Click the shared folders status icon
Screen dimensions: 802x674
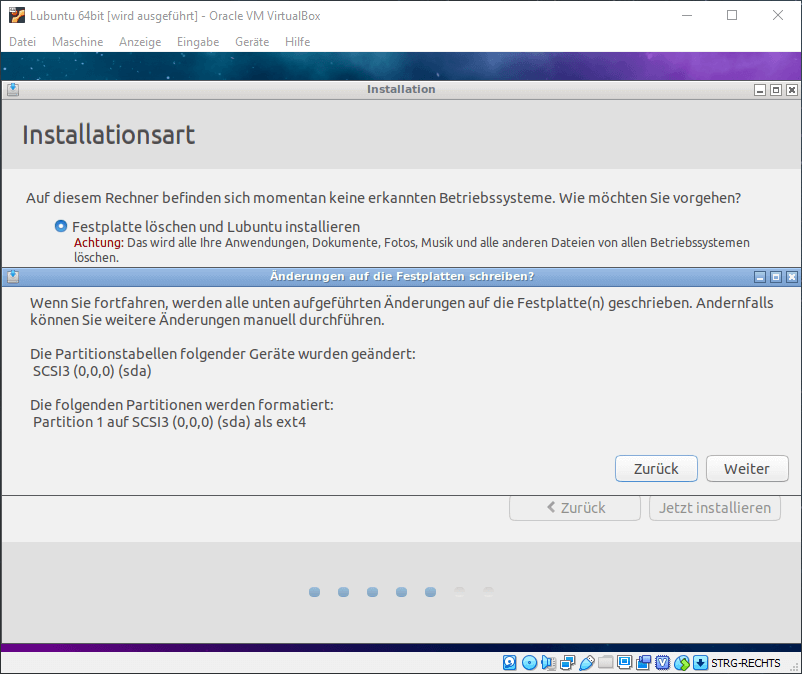click(x=606, y=663)
